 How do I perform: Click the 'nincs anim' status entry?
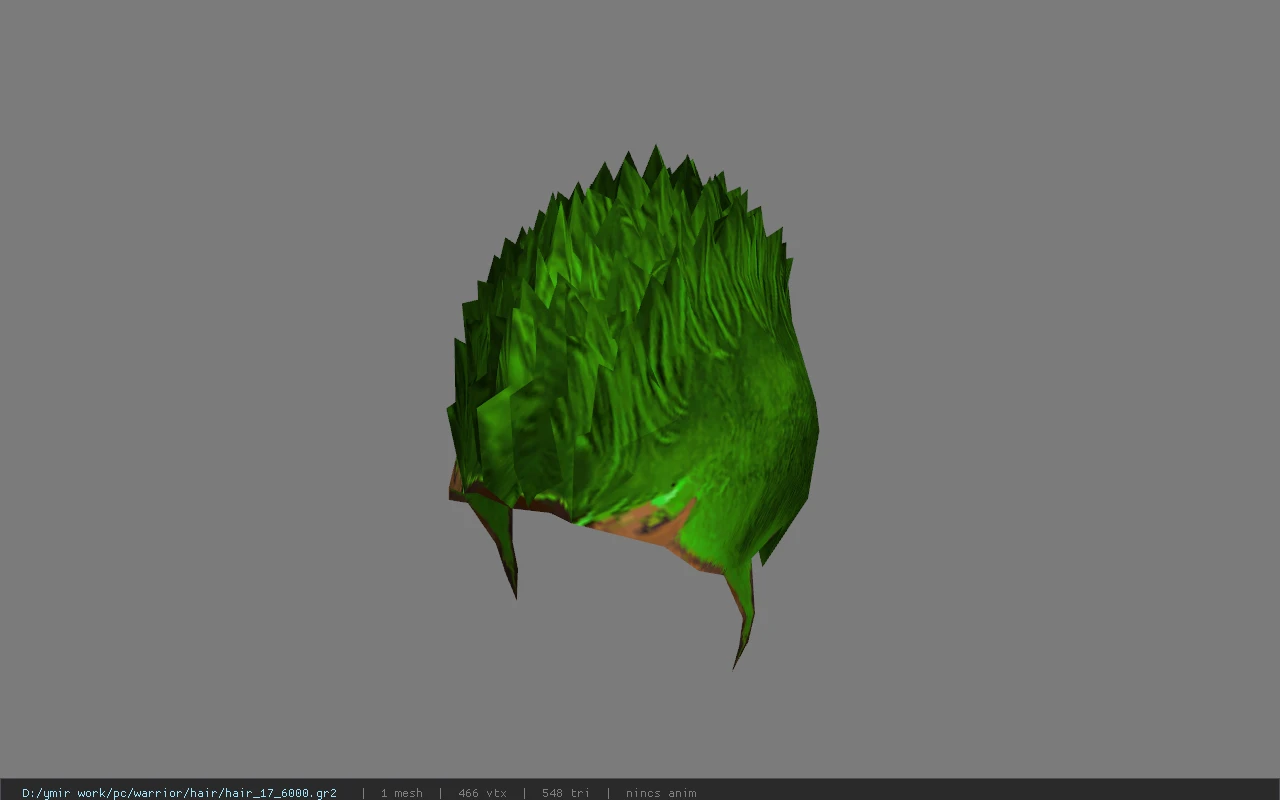tap(660, 793)
